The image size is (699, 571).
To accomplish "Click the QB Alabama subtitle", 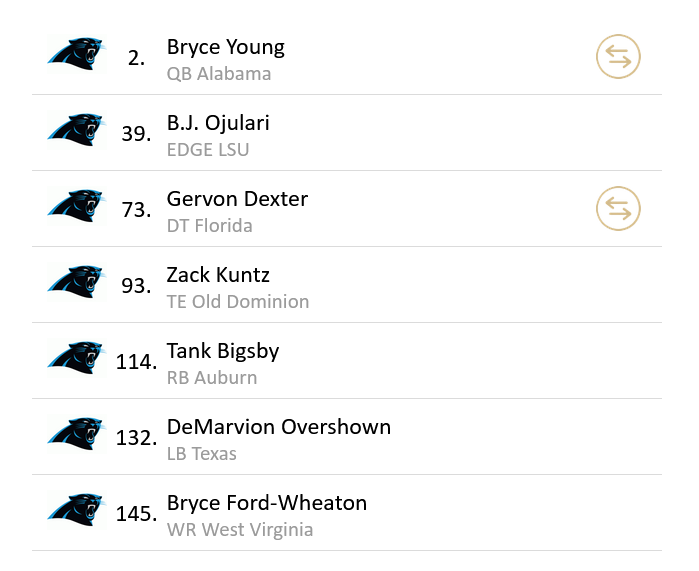I will (219, 74).
